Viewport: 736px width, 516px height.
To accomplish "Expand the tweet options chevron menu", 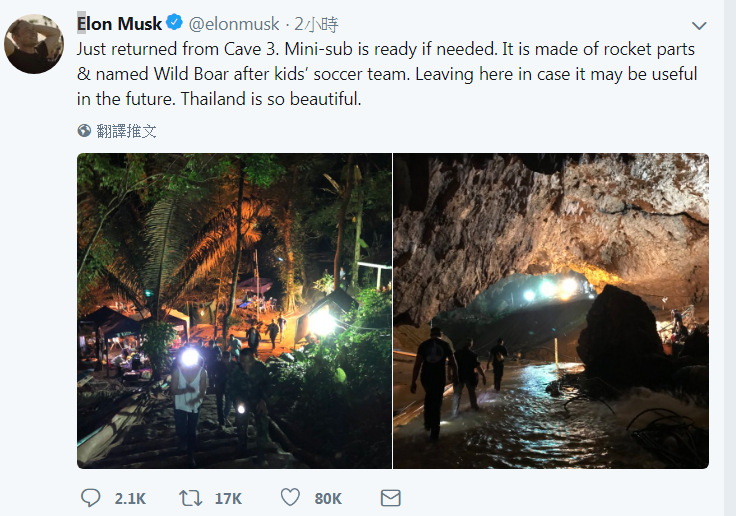I will point(699,26).
